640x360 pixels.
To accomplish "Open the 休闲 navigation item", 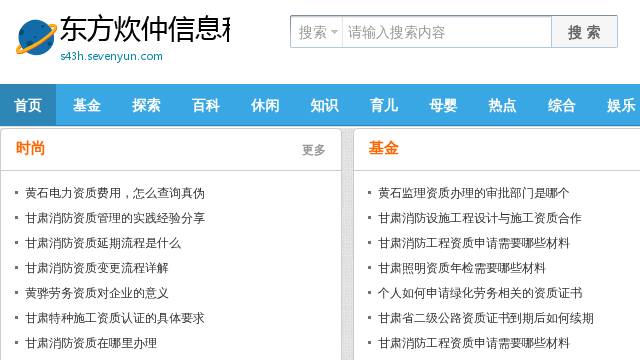I will click(x=265, y=105).
